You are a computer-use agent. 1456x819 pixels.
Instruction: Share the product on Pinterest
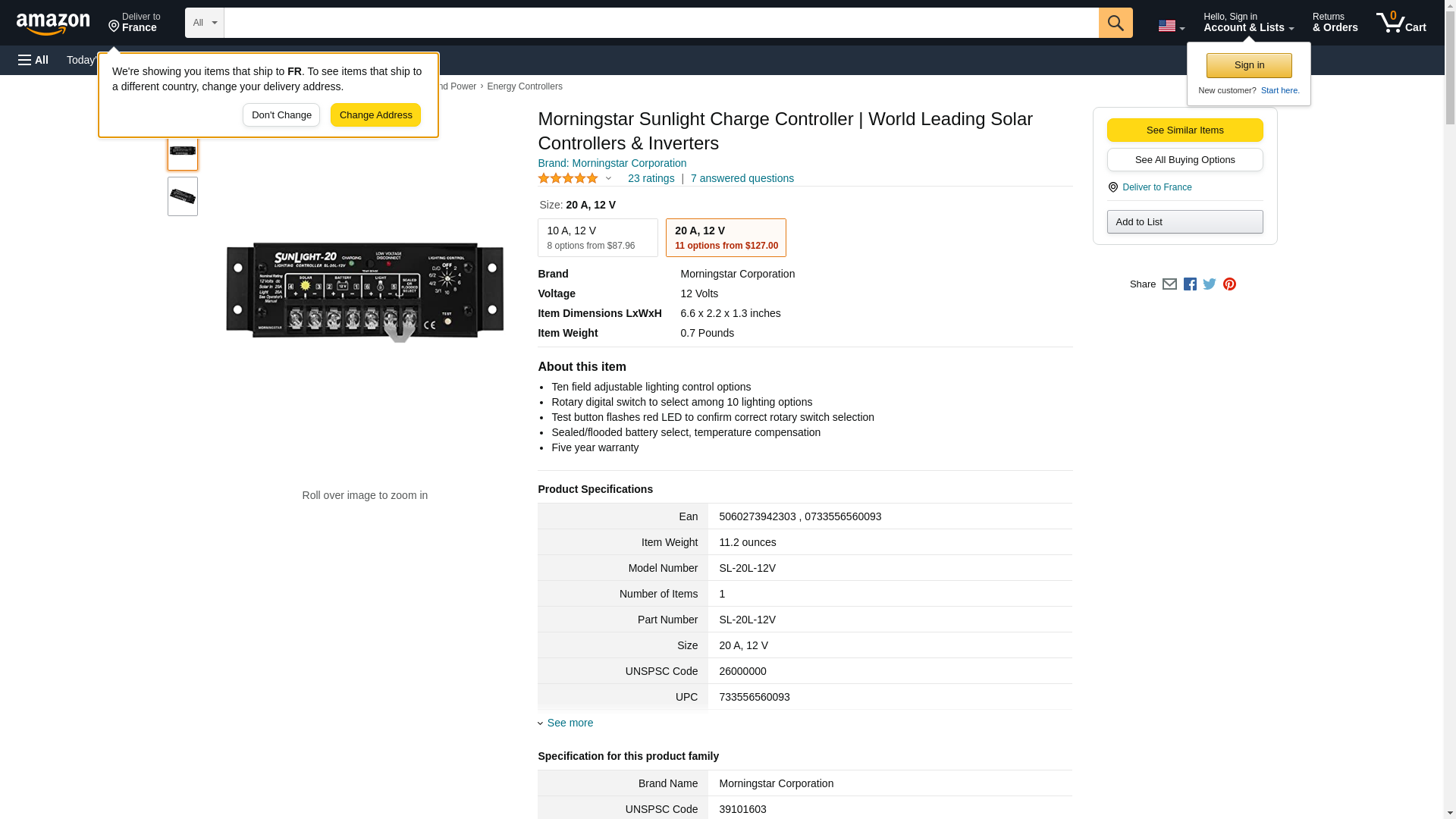1229,284
